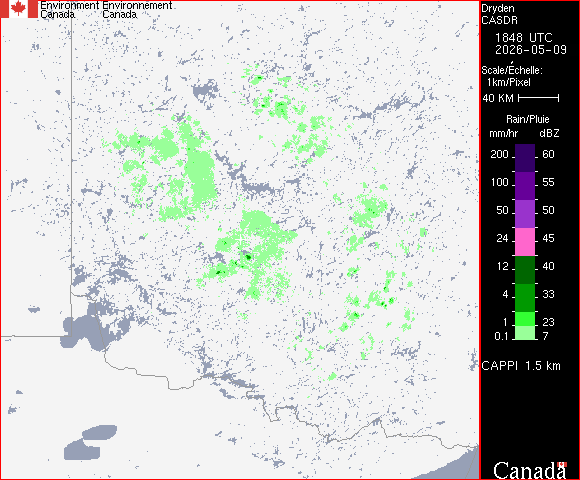The height and width of the screenshot is (480, 580).
Task: Select the 33 dBZ green swatch
Action: pos(525,298)
